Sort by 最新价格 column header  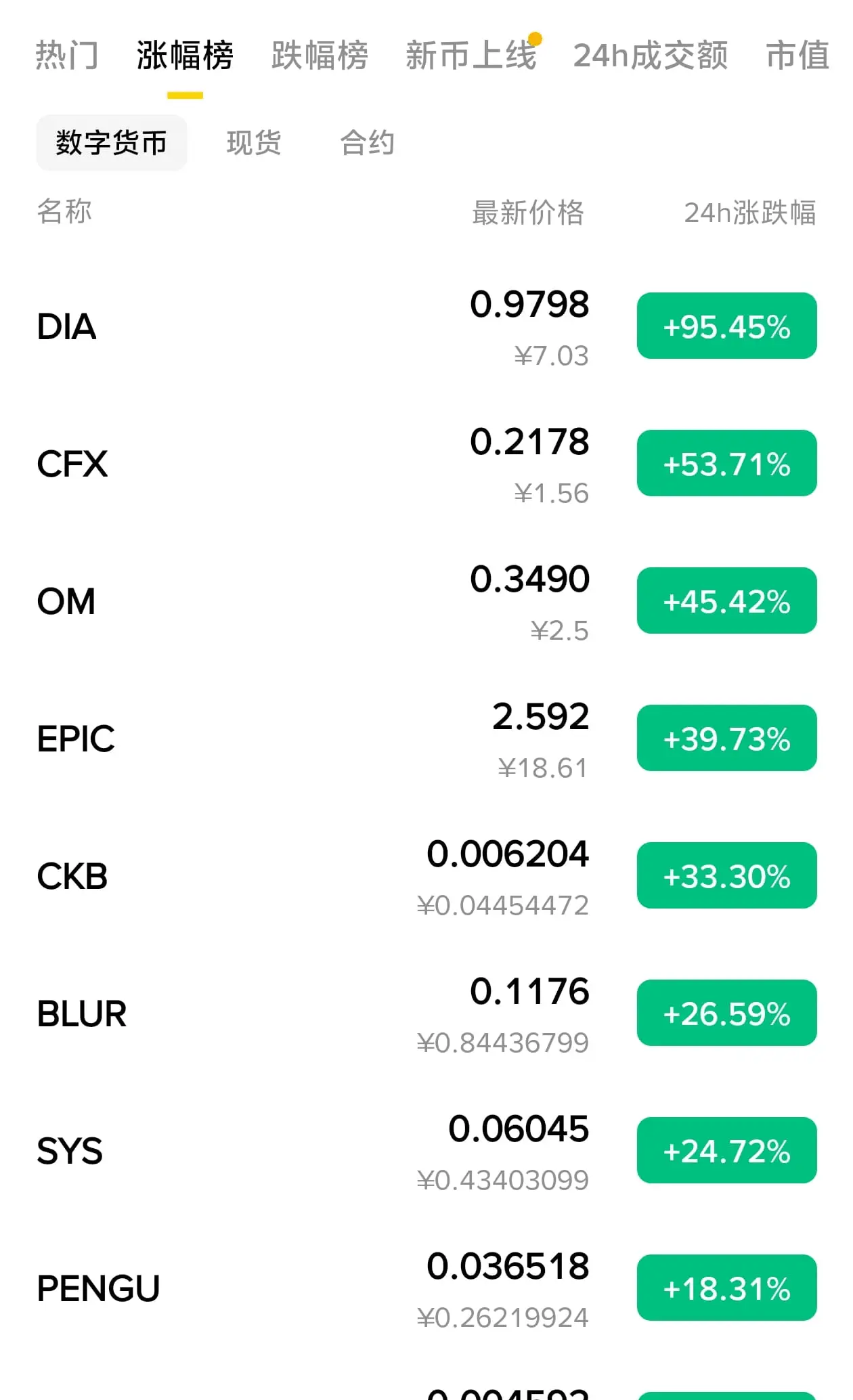(x=528, y=212)
